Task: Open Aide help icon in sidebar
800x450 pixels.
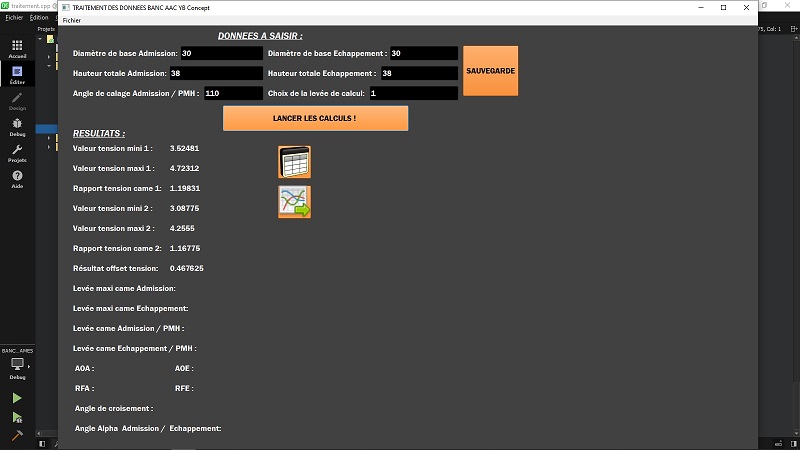Action: (x=17, y=179)
